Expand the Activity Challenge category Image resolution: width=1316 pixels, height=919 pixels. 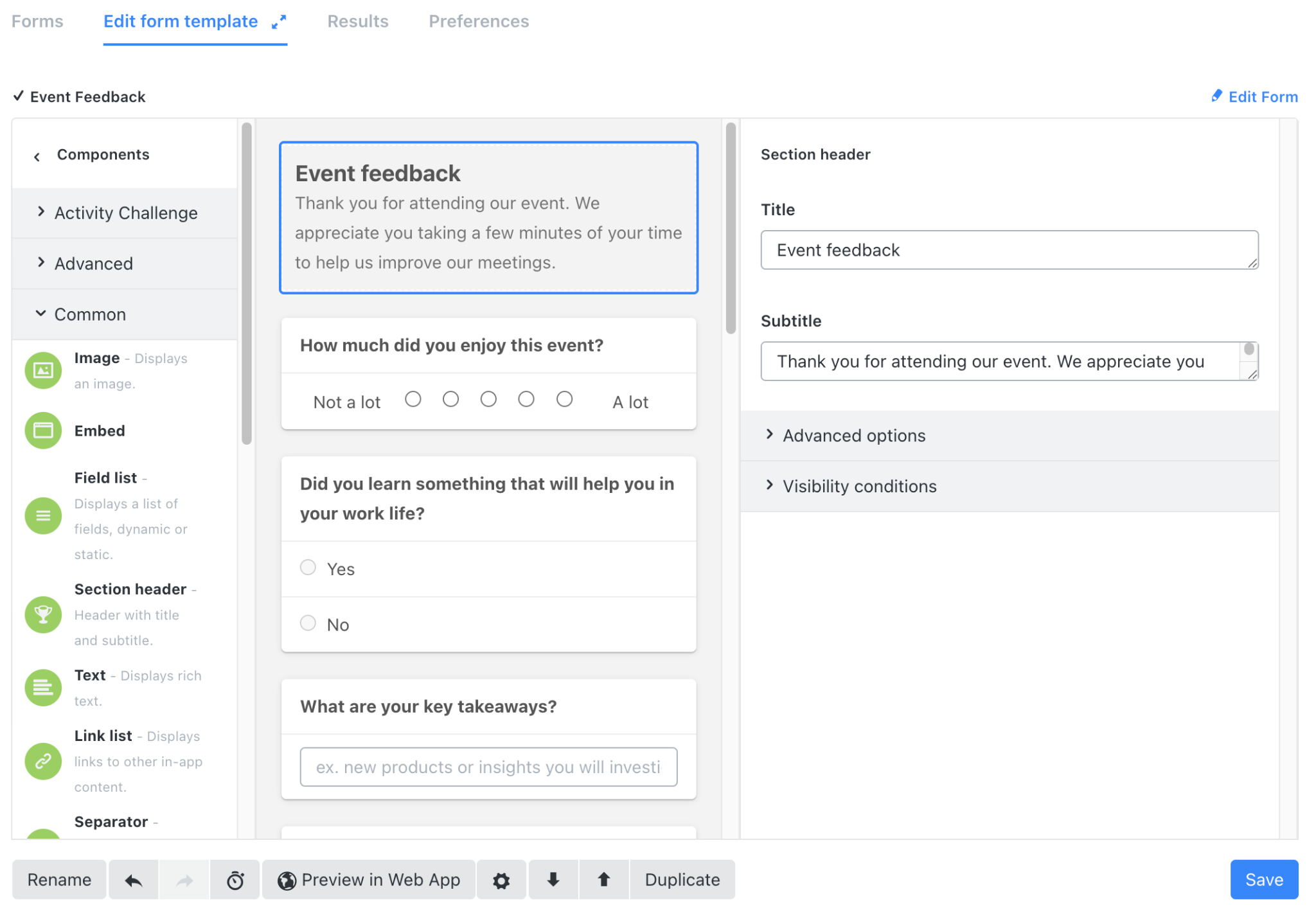click(x=125, y=213)
